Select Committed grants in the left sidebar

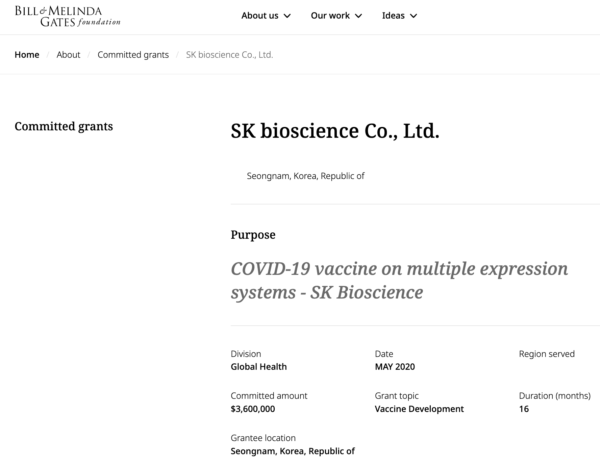(63, 127)
